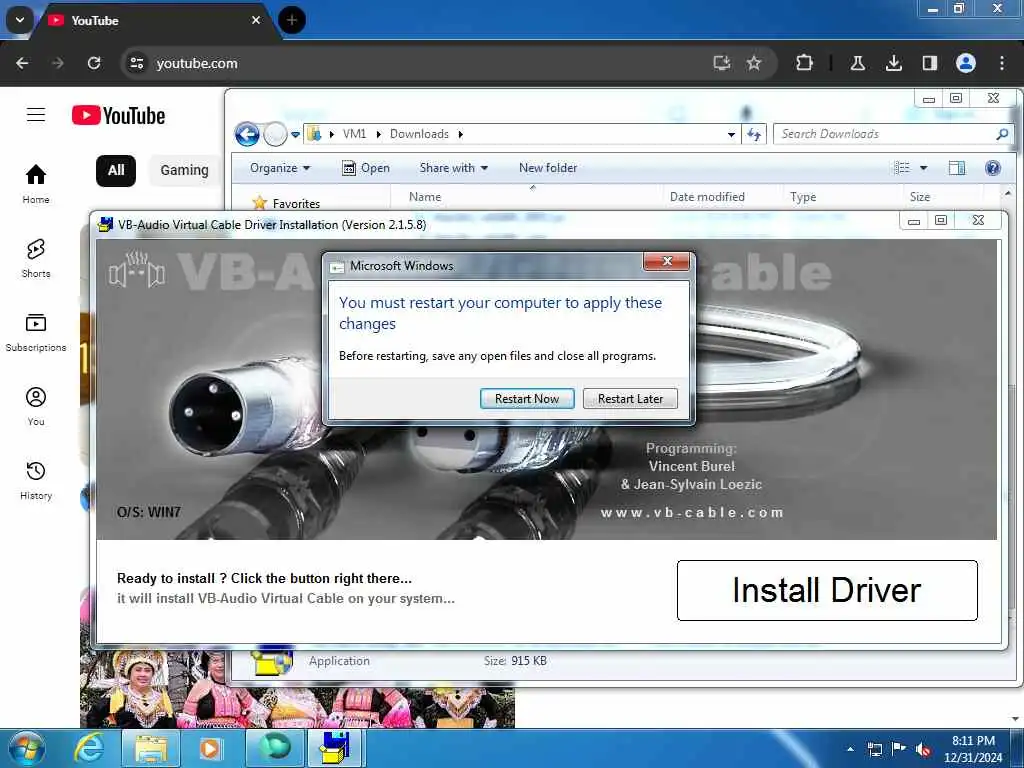This screenshot has height=768, width=1024.
Task: Click New folder in Explorer toolbar
Action: coord(548,168)
